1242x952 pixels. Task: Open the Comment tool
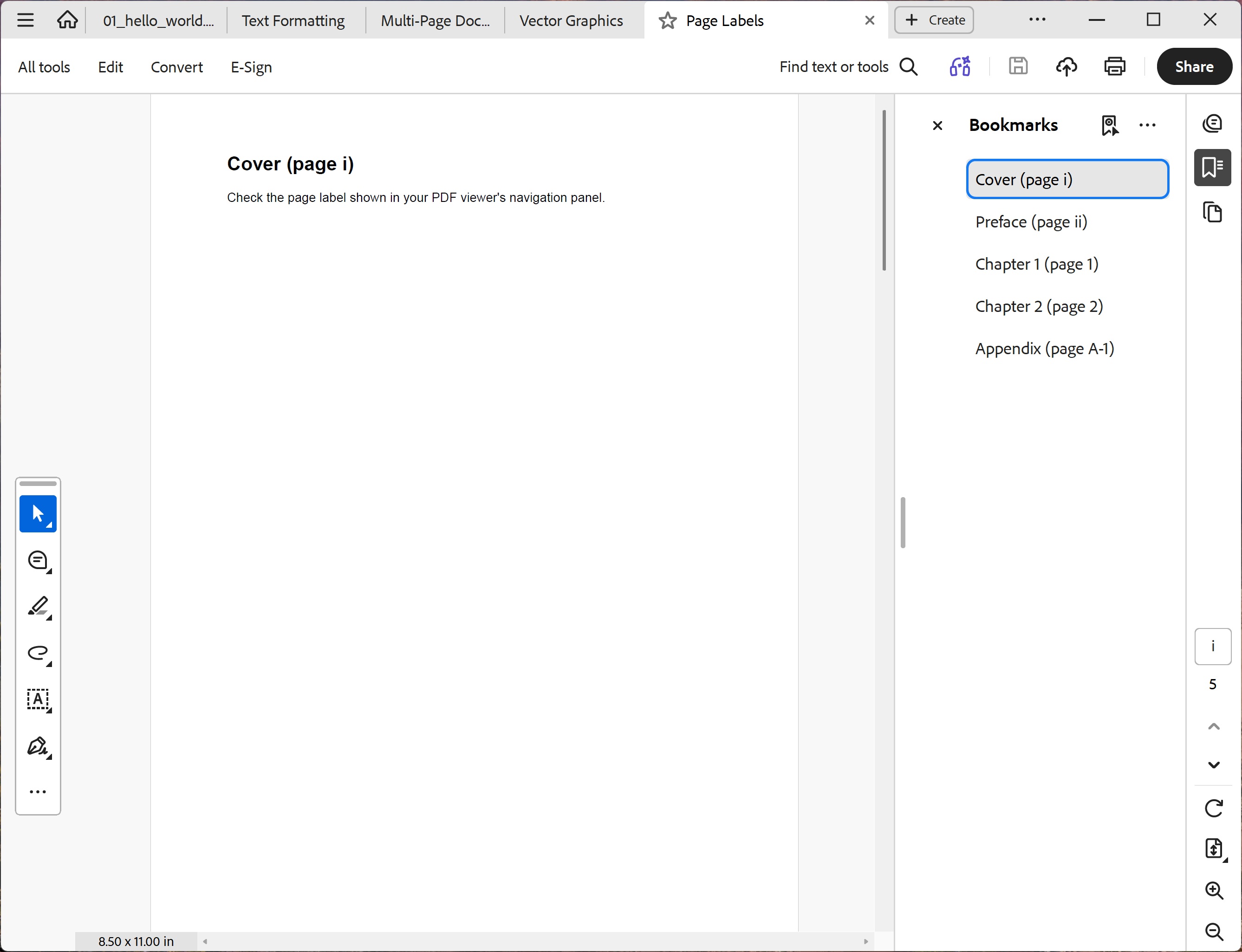pos(38,560)
